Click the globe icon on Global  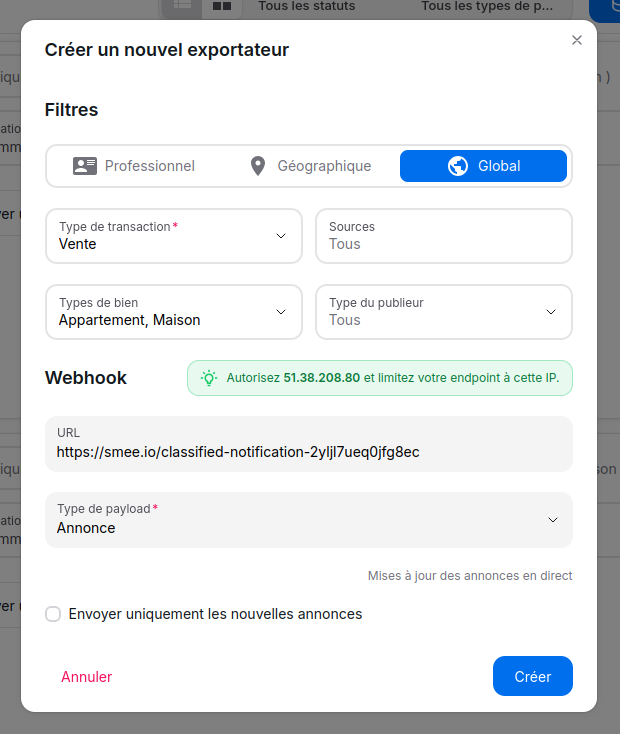(458, 166)
